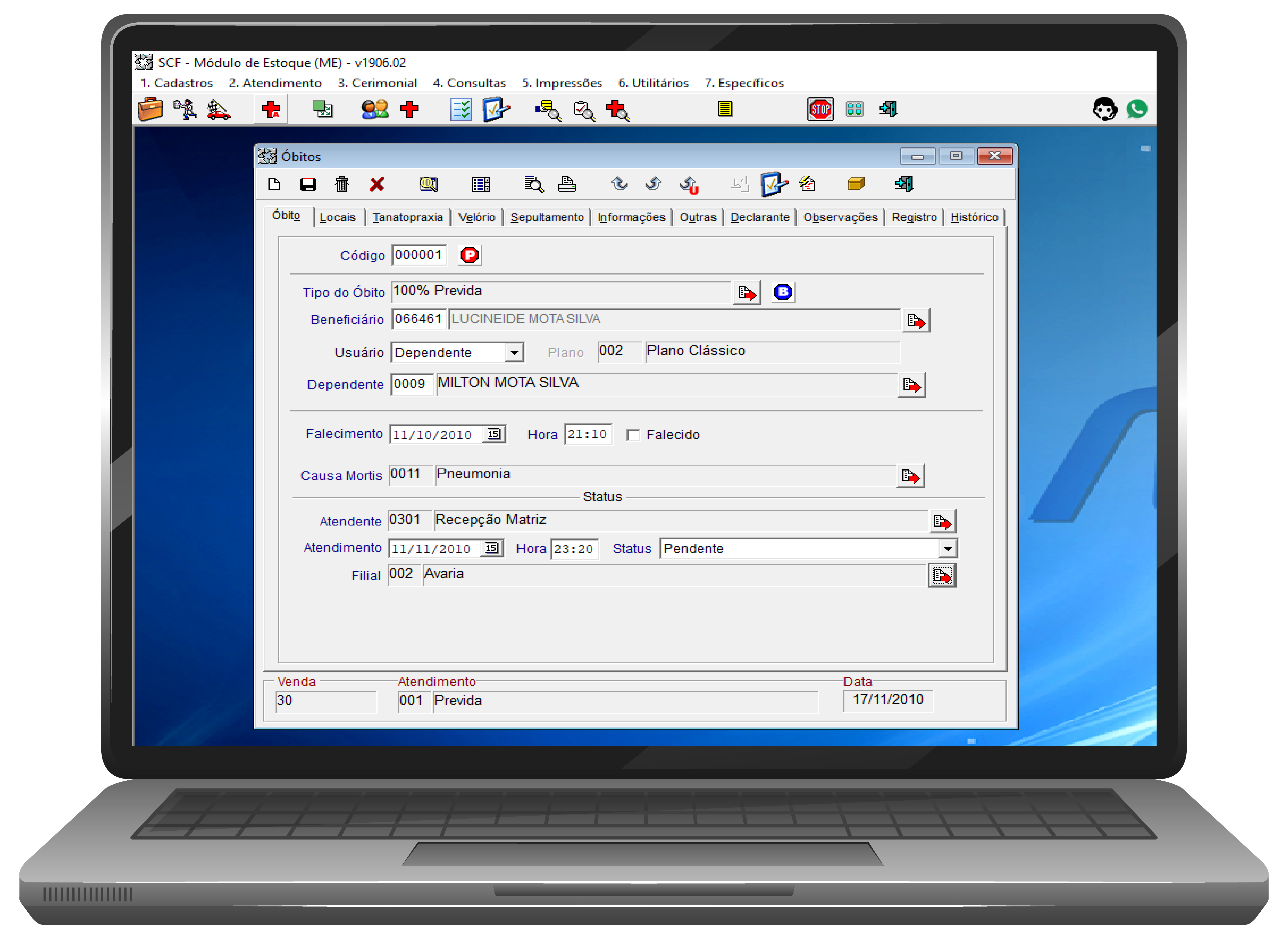Open the 5. Impressões menu
The image size is (1288, 939).
[x=562, y=83]
